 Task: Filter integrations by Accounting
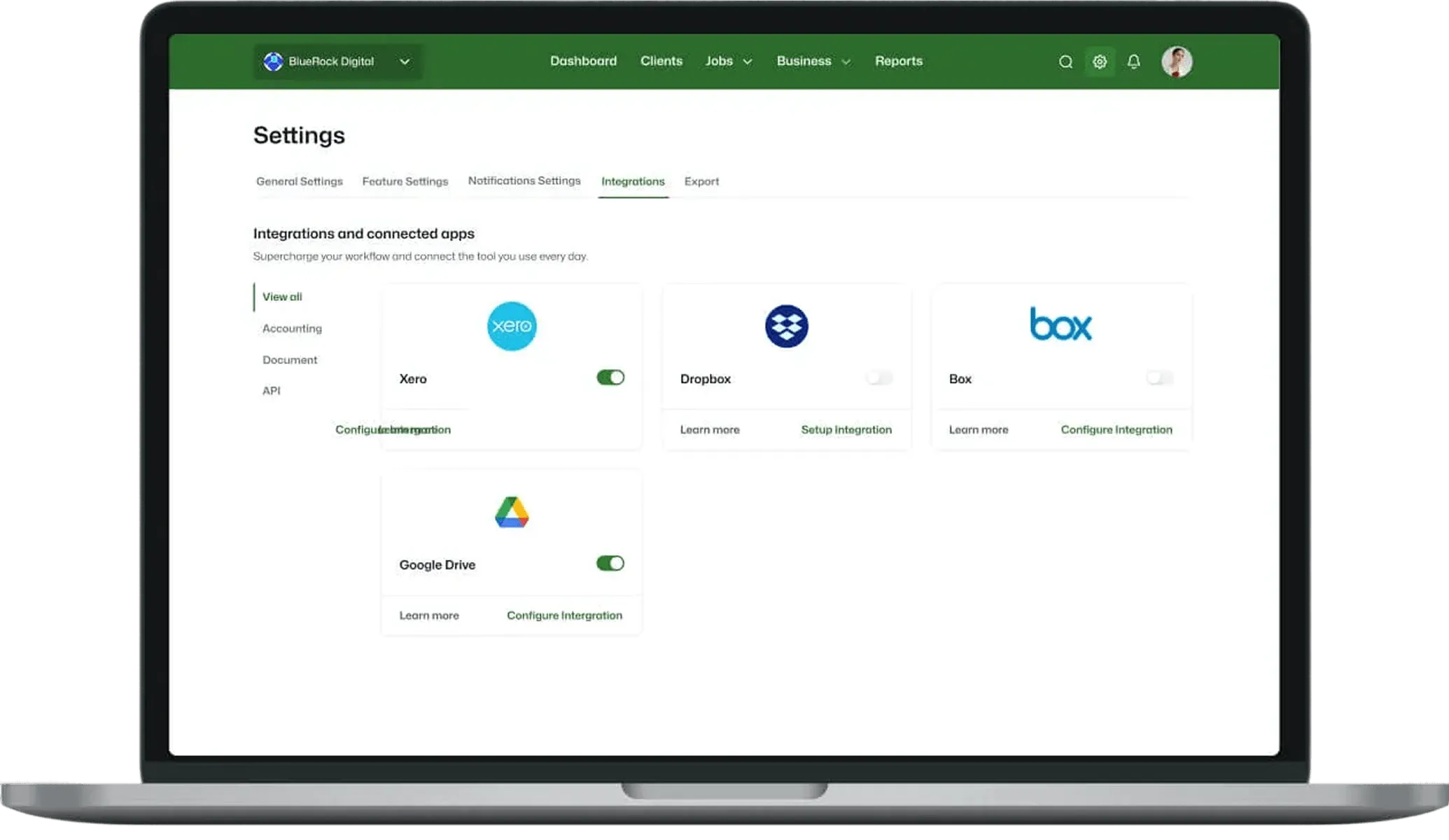click(292, 328)
